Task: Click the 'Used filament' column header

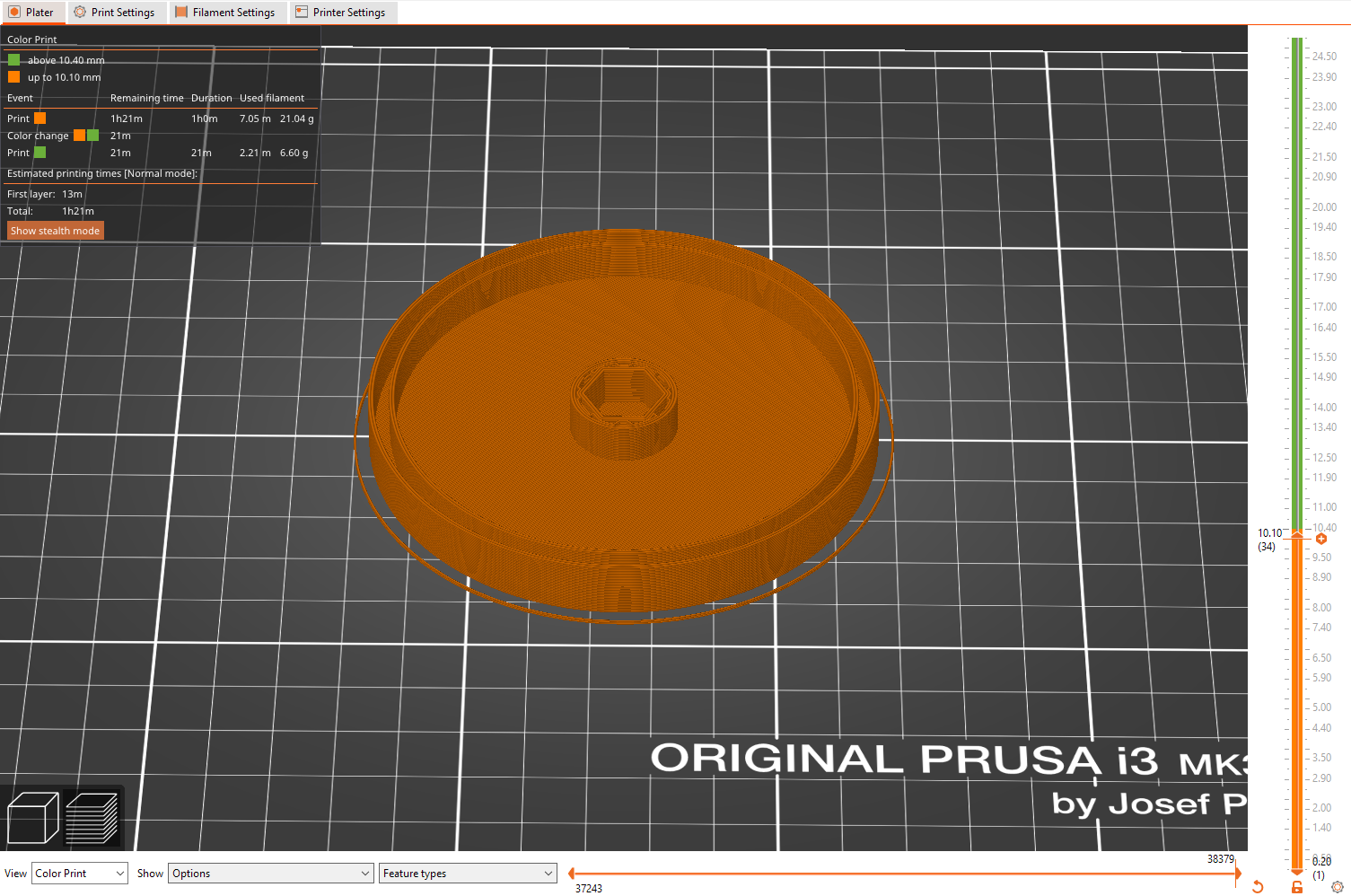Action: 272,98
